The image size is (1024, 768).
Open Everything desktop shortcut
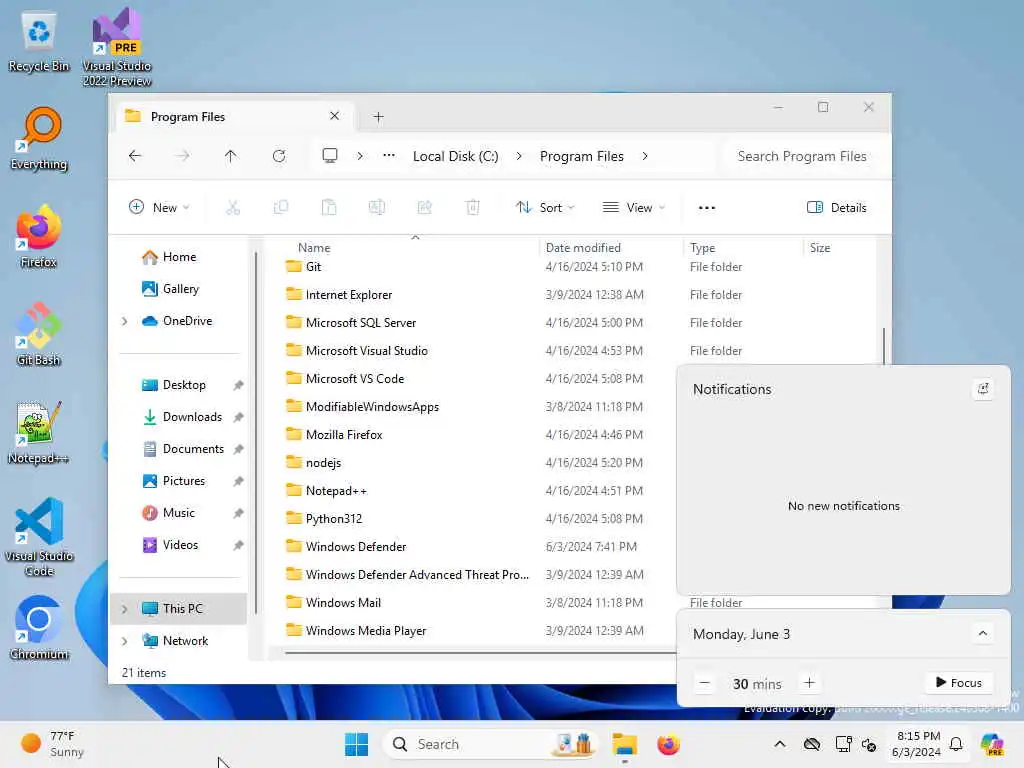(x=39, y=138)
